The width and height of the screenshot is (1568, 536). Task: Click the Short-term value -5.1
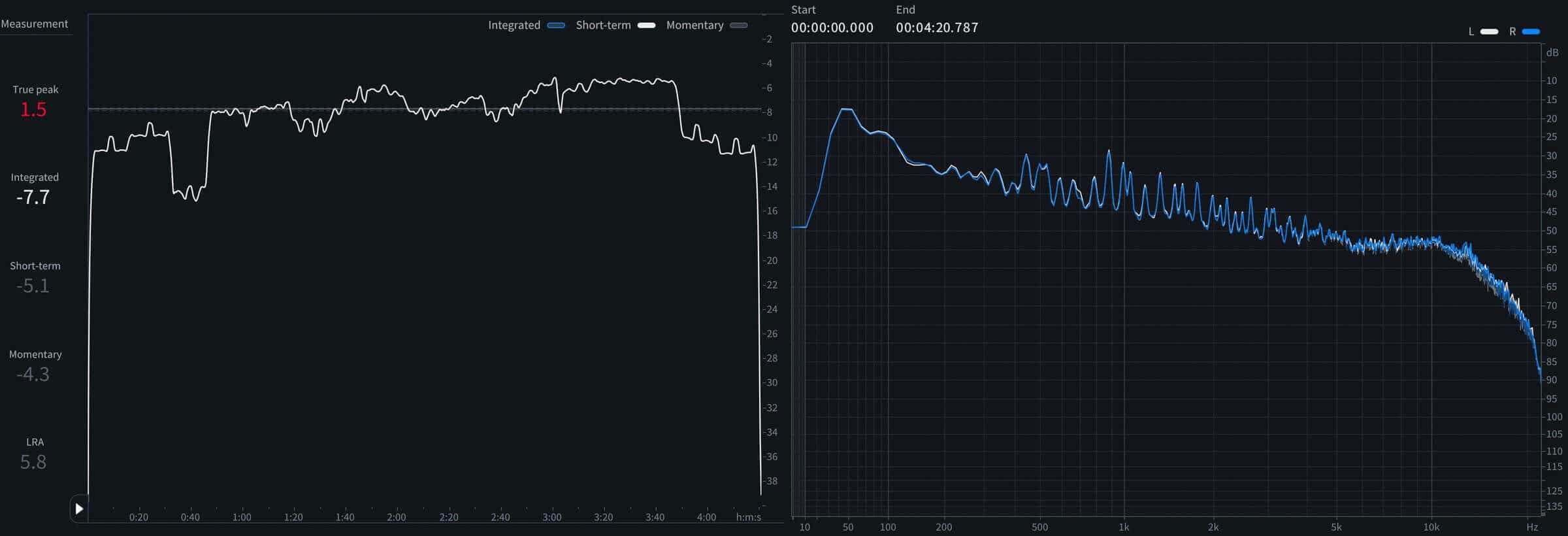click(33, 286)
